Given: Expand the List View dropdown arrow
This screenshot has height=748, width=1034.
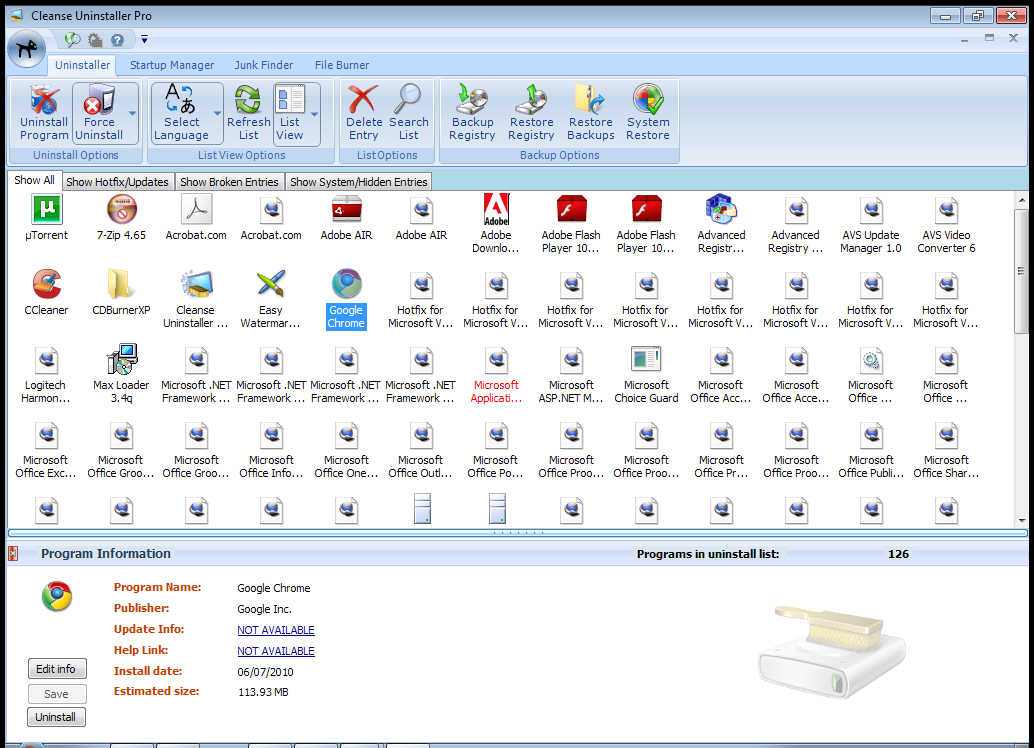Looking at the screenshot, I should click(315, 113).
